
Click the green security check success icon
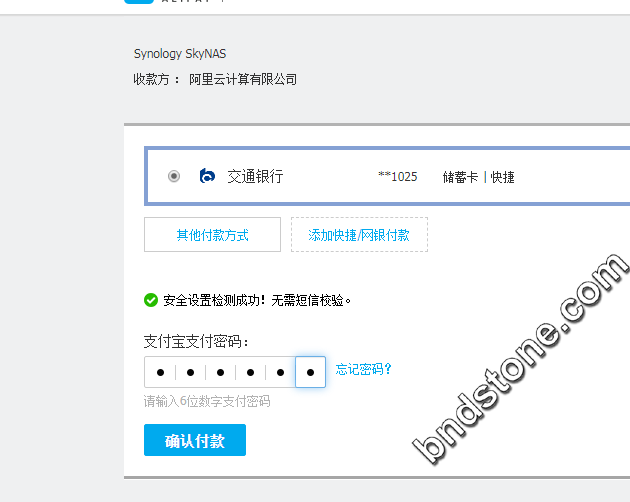151,300
